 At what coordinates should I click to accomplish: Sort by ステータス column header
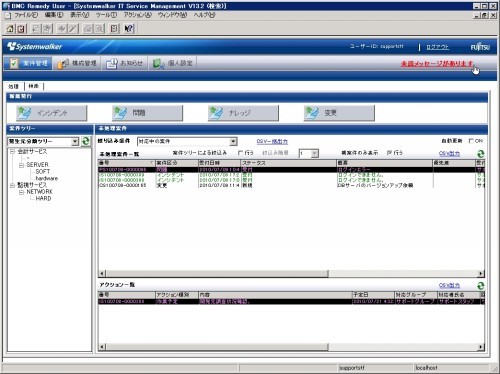coord(289,163)
